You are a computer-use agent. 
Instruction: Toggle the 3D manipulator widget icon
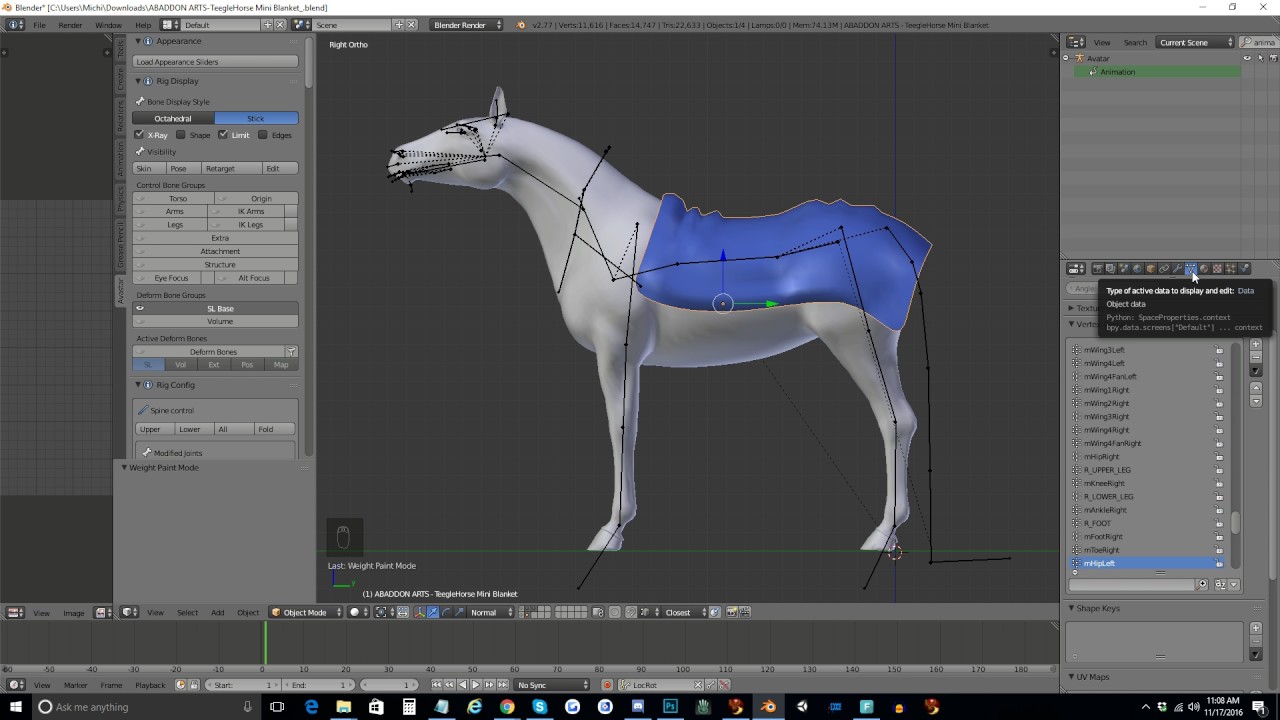click(419, 612)
